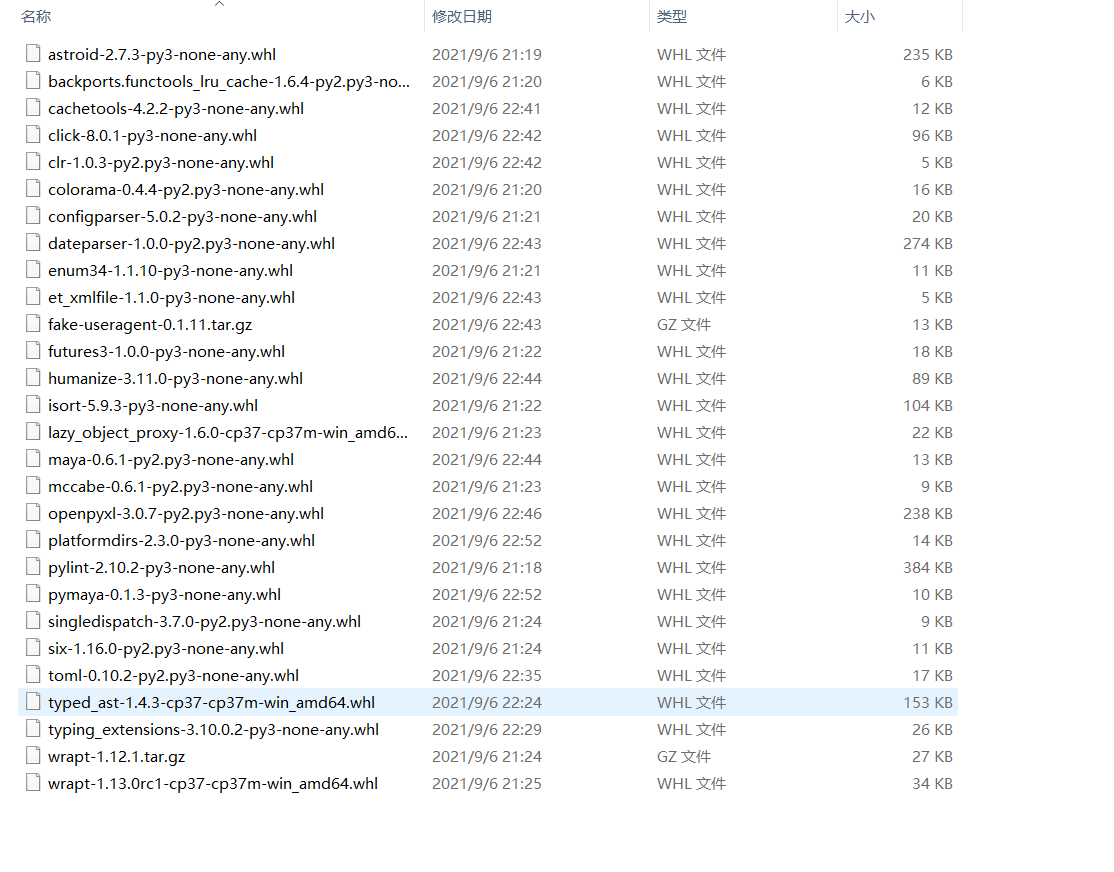Viewport: 1114px width, 872px height.
Task: Select dateparser-1.0.0-py2.py3-none-any.whl file name
Action: coord(191,244)
